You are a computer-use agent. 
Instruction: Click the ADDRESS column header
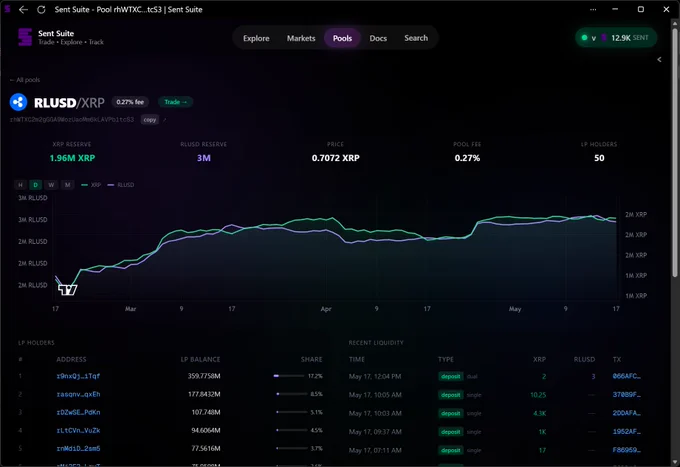[71, 359]
